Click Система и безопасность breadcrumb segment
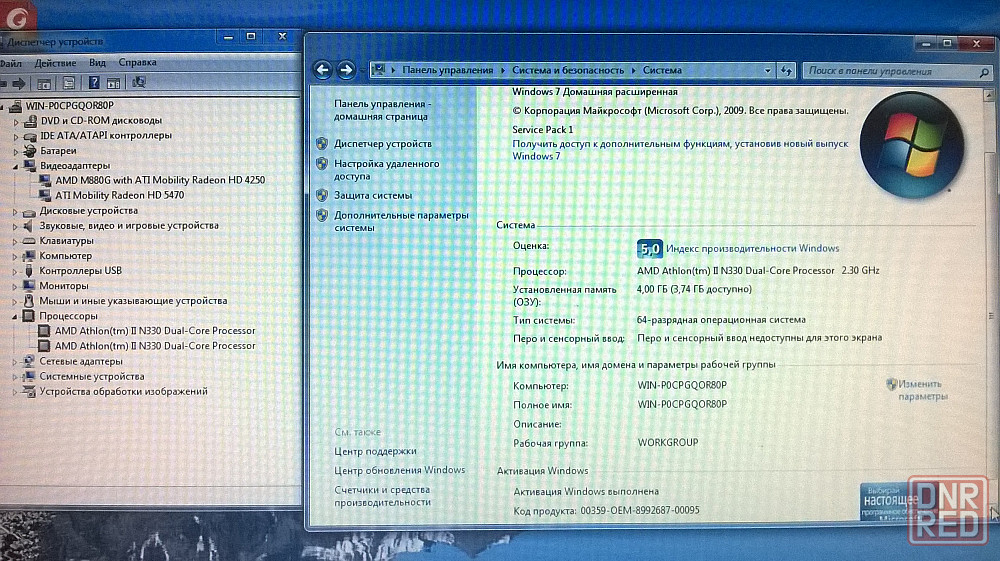Viewport: 1000px width, 561px height. click(568, 70)
